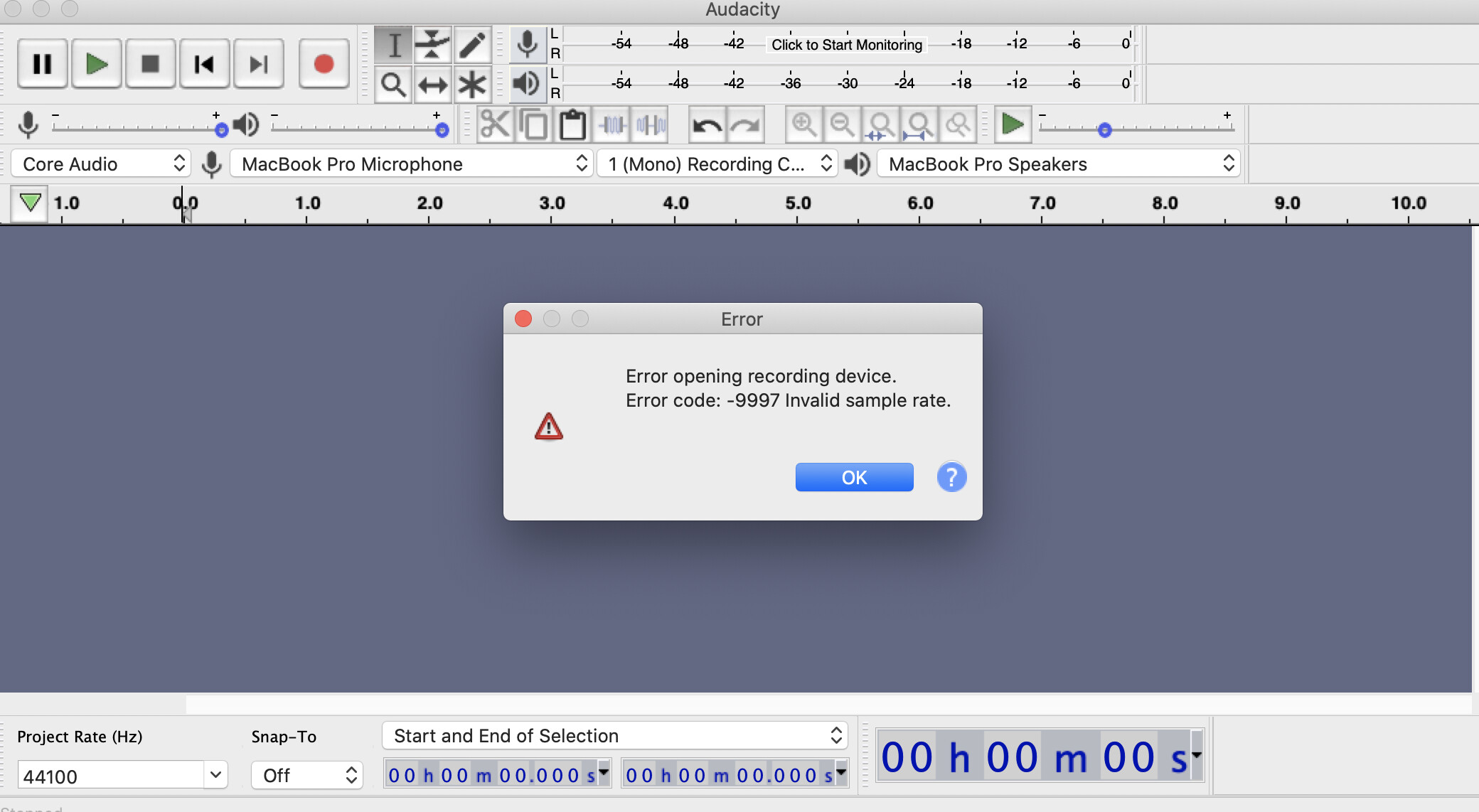The height and width of the screenshot is (812, 1479).
Task: Click the green timeline options triangle
Action: point(30,203)
